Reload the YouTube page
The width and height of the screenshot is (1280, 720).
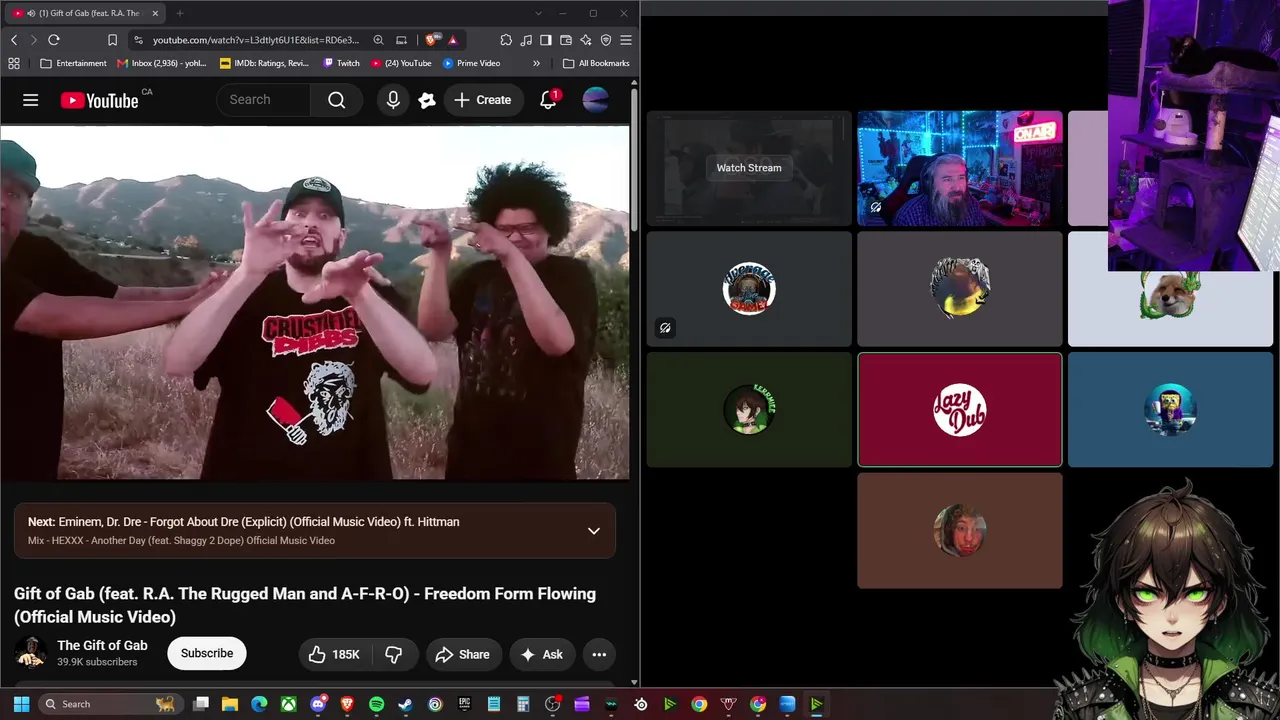pyautogui.click(x=54, y=40)
